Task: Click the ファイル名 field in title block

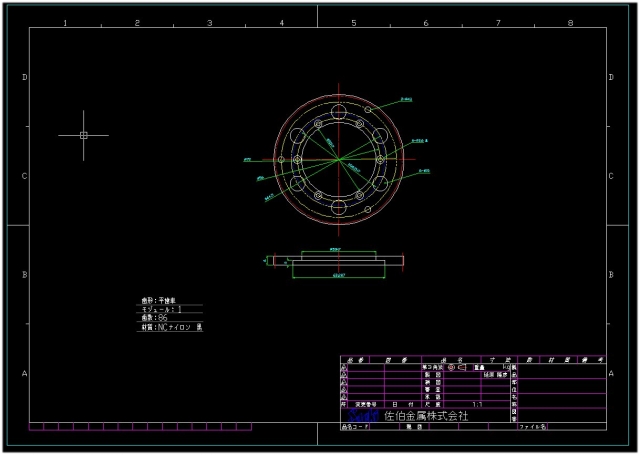Action: 531,426
